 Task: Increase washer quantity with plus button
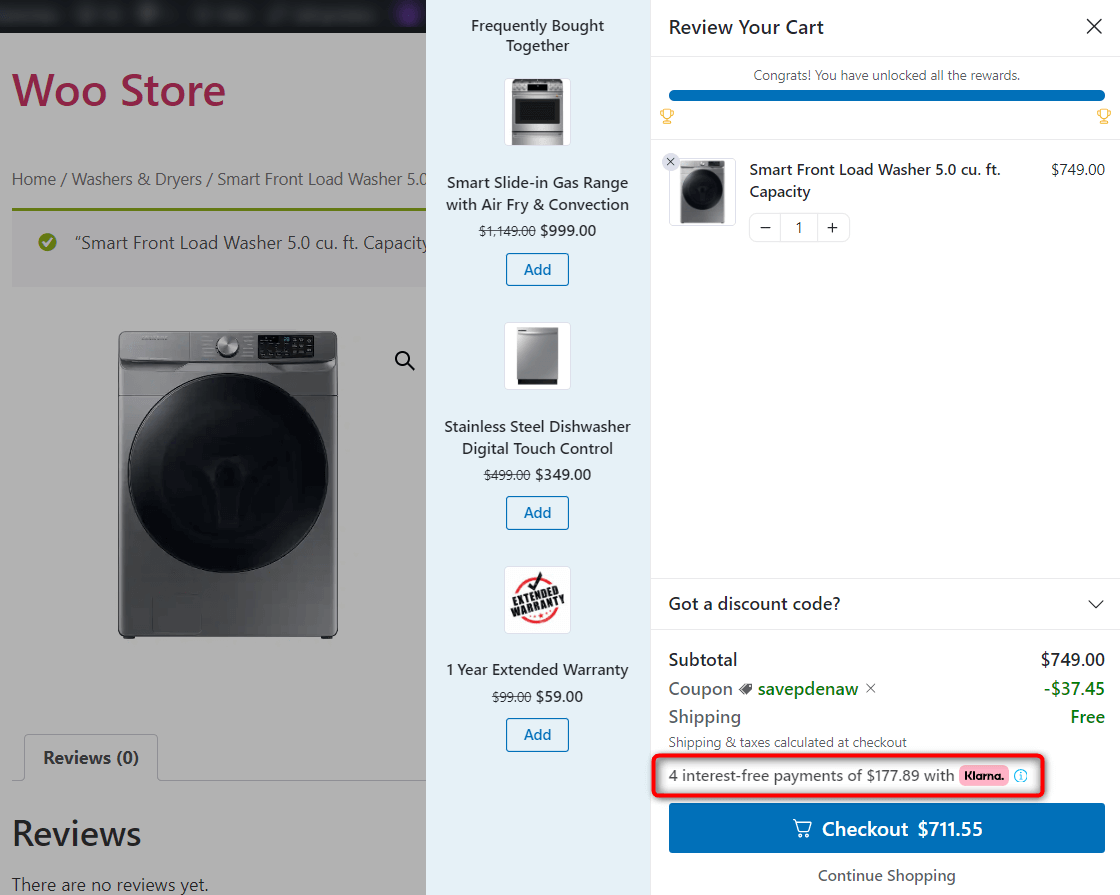point(832,228)
